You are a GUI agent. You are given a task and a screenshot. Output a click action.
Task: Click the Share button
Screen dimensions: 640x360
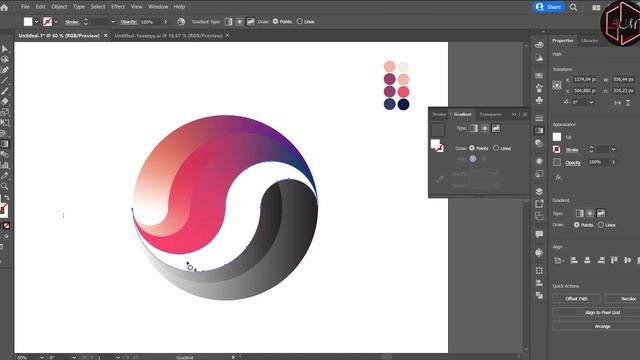(549, 7)
